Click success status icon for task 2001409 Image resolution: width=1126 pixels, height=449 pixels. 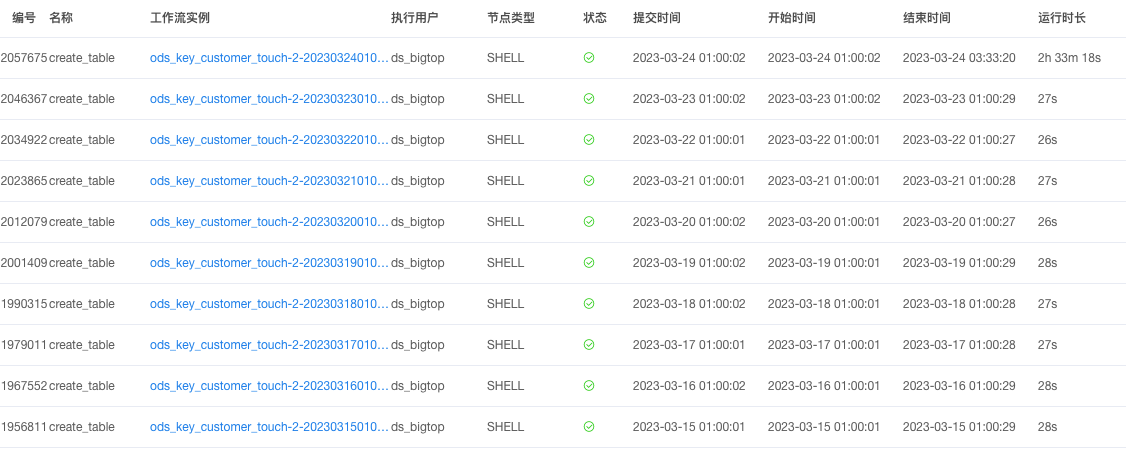tap(589, 263)
